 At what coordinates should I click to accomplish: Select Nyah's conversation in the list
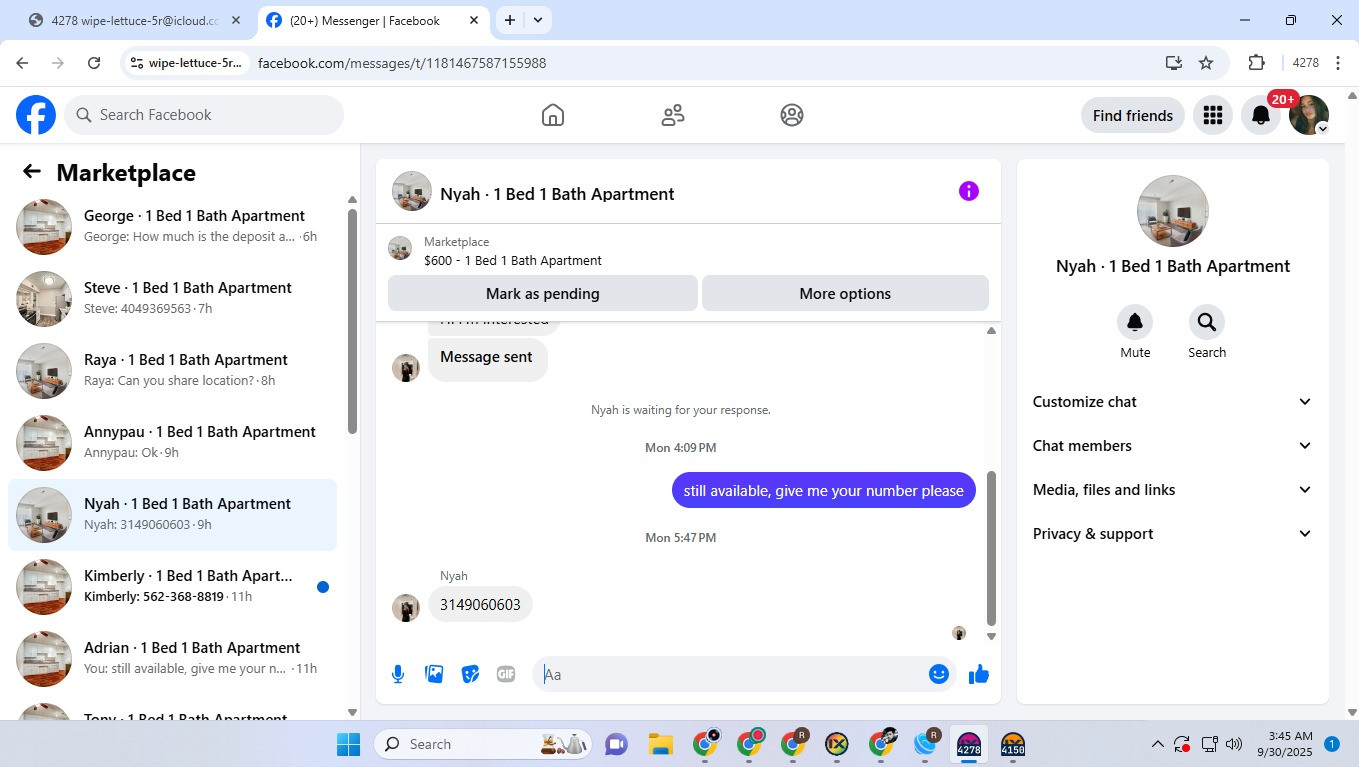click(172, 515)
